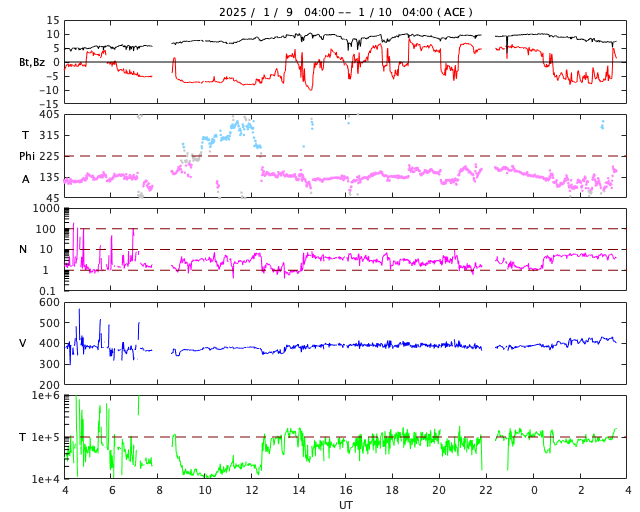
Task: Click the '405' tick label
Action: click(49, 115)
